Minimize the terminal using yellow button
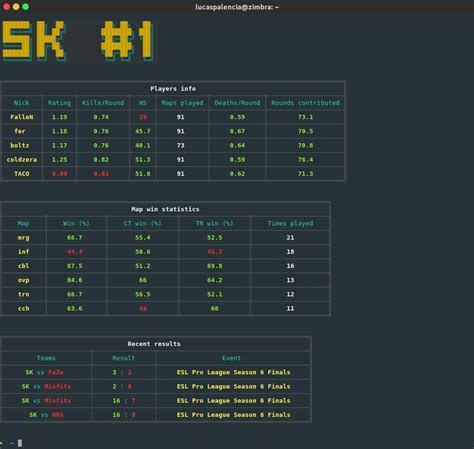This screenshot has height=449, width=474. coord(16,7)
